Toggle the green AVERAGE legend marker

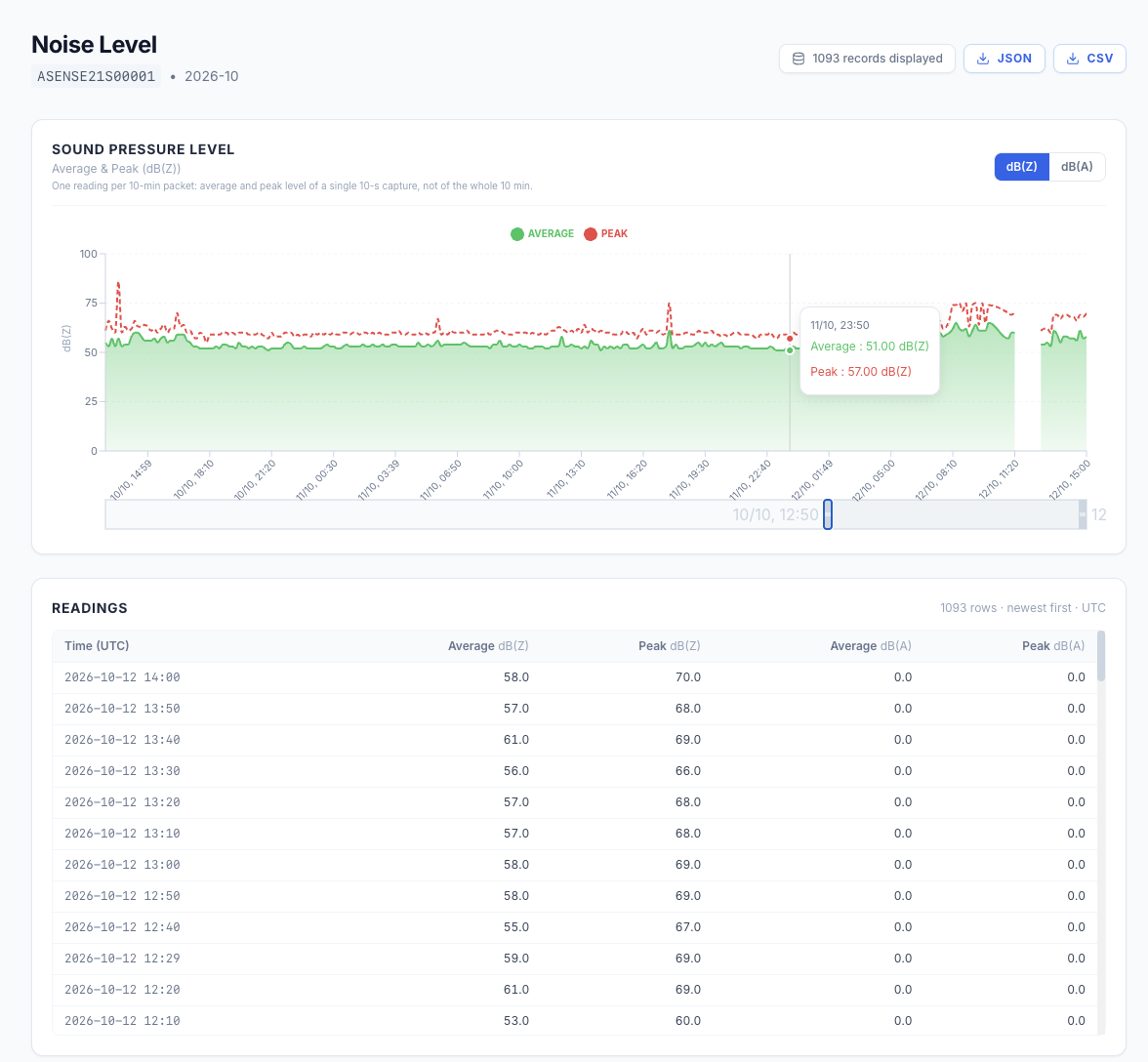coord(517,234)
